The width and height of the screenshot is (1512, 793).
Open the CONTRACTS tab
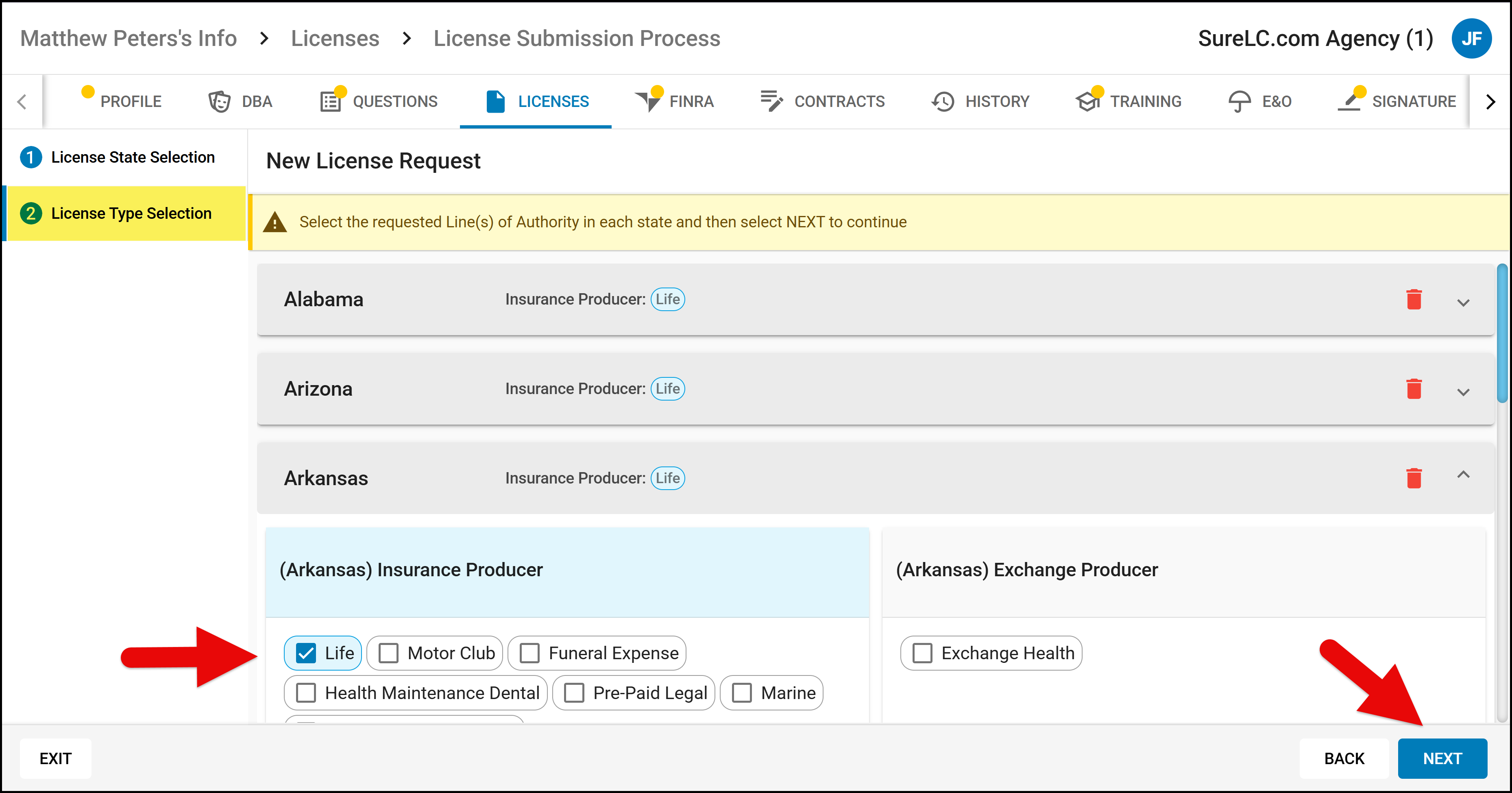822,102
